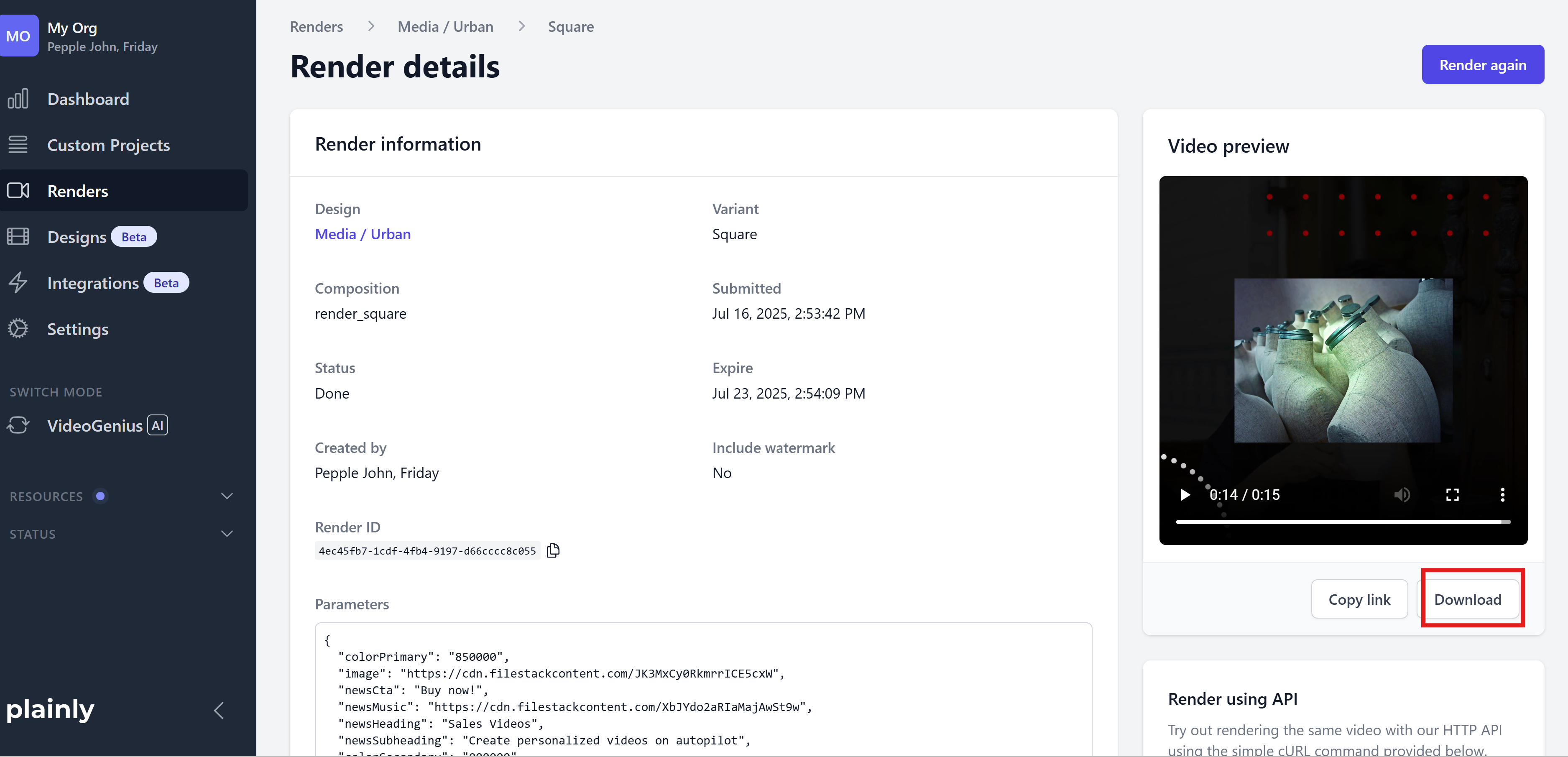The width and height of the screenshot is (1568, 757).
Task: Open the video player's three-dot menu
Action: tap(1502, 494)
